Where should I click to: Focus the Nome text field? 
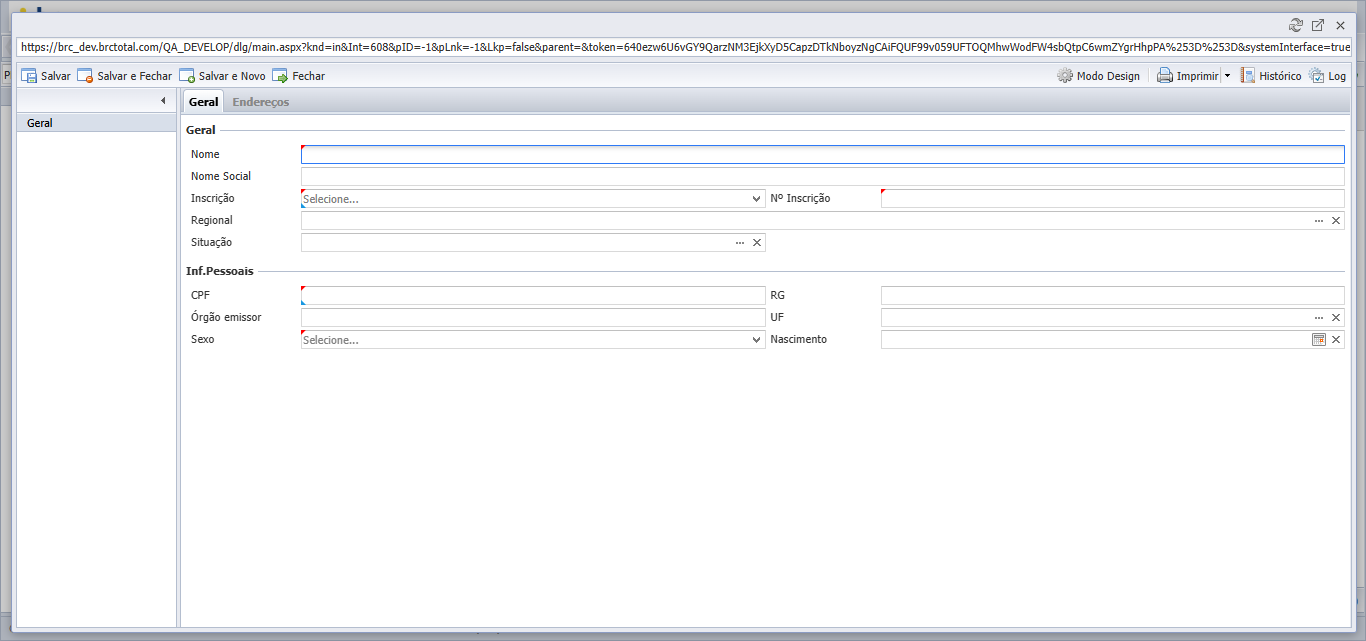[x=823, y=155]
